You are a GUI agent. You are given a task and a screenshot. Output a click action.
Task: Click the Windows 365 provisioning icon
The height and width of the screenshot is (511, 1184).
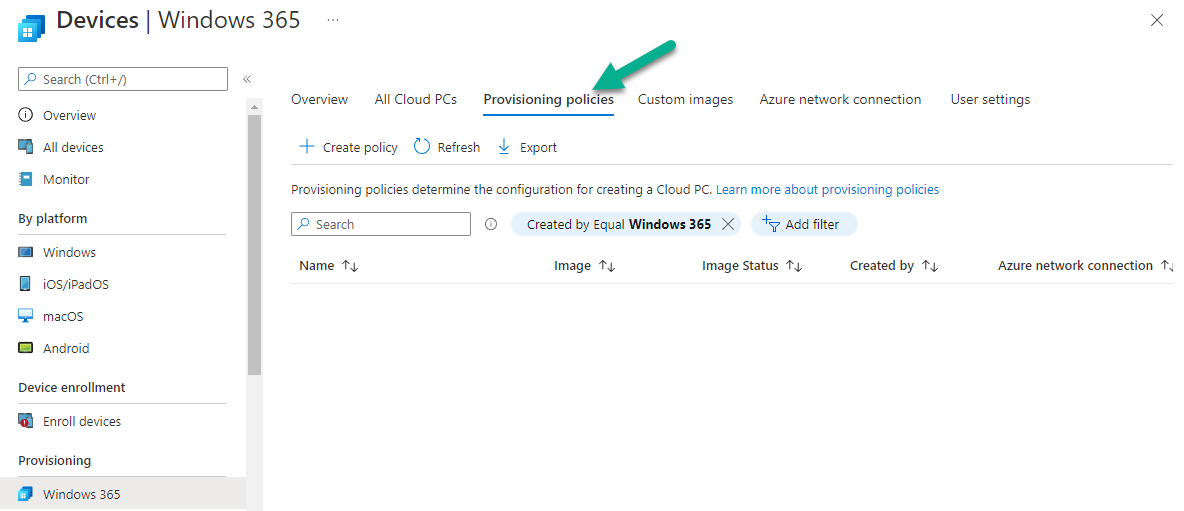[x=26, y=494]
